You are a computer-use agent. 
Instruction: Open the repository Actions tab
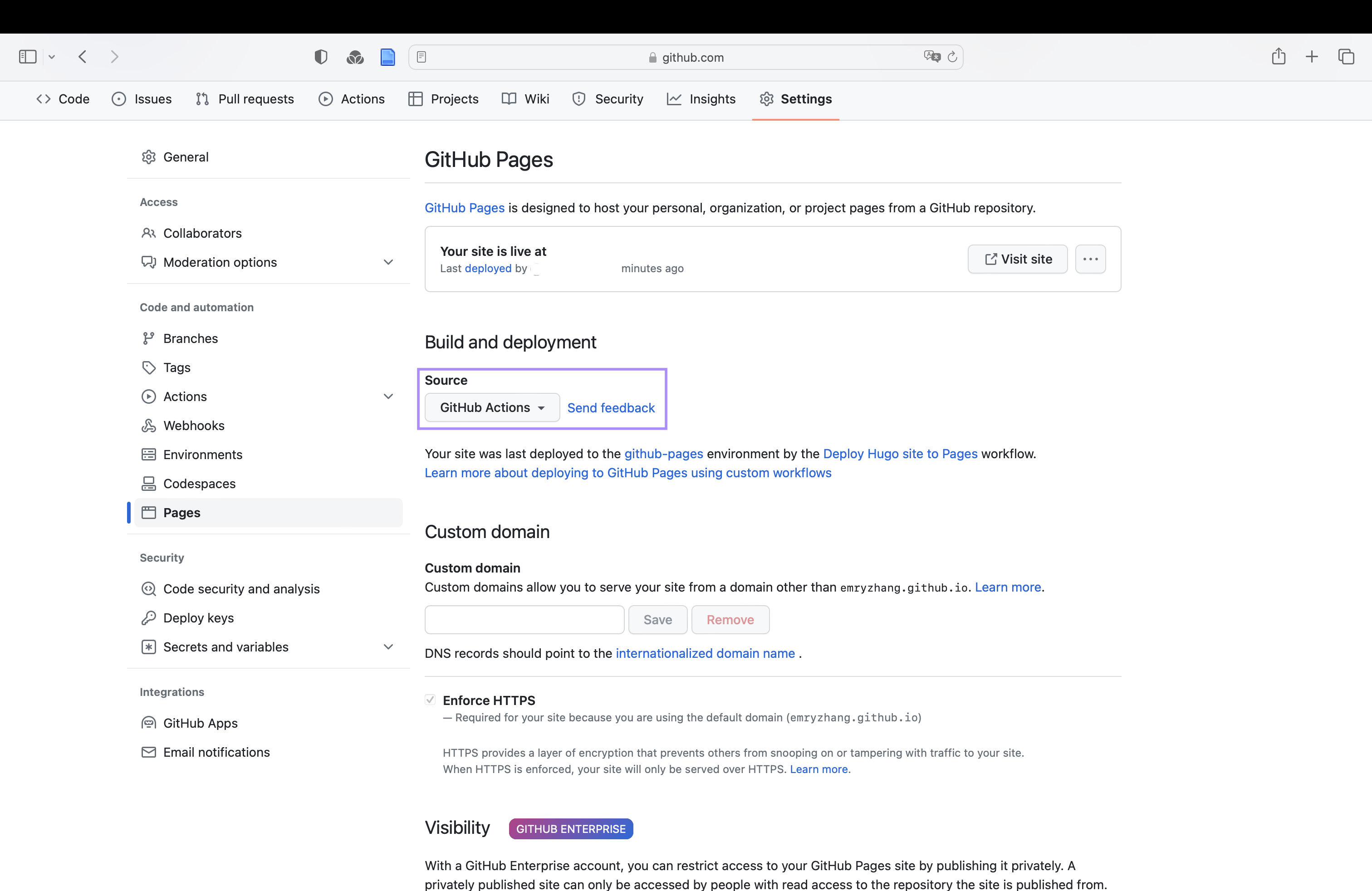pos(352,99)
